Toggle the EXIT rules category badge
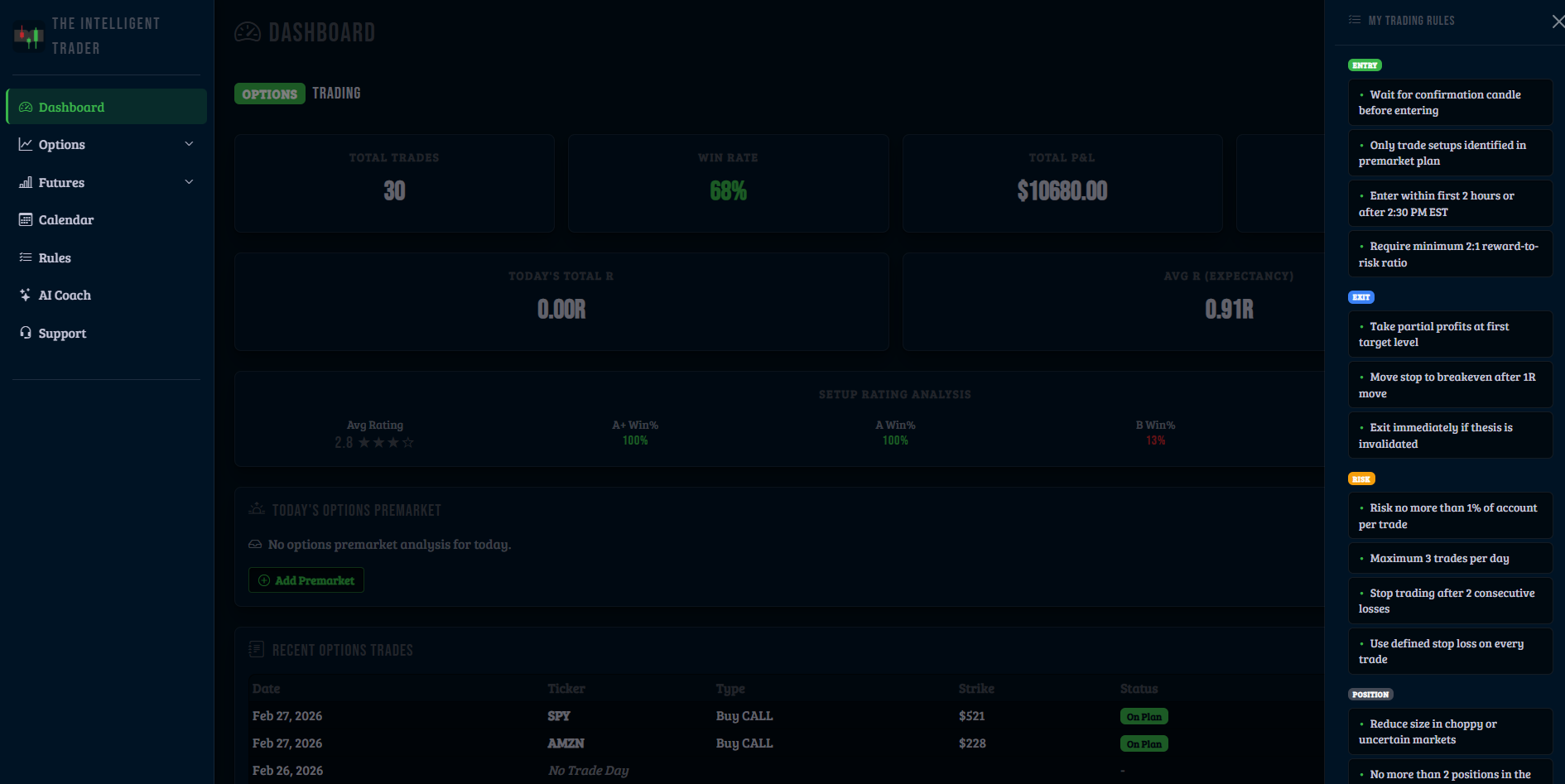This screenshot has height=784, width=1565. tap(1361, 296)
